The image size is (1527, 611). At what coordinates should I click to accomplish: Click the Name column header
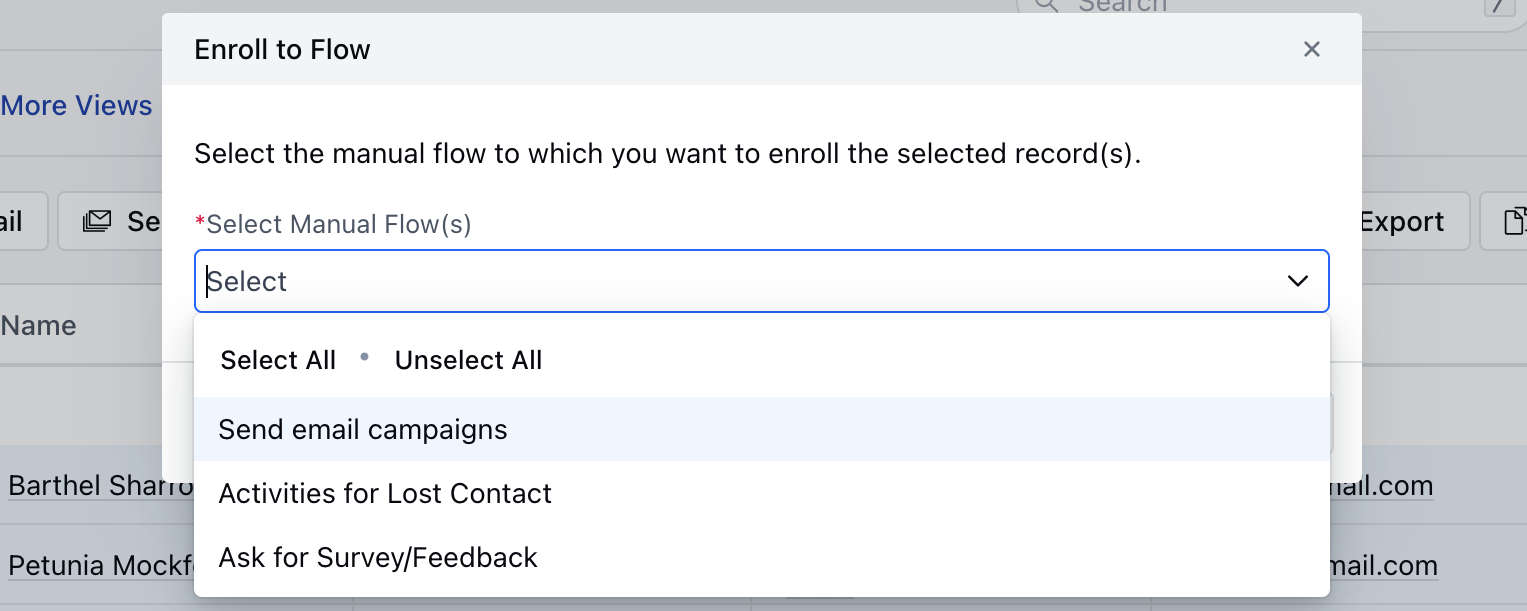pyautogui.click(x=39, y=325)
